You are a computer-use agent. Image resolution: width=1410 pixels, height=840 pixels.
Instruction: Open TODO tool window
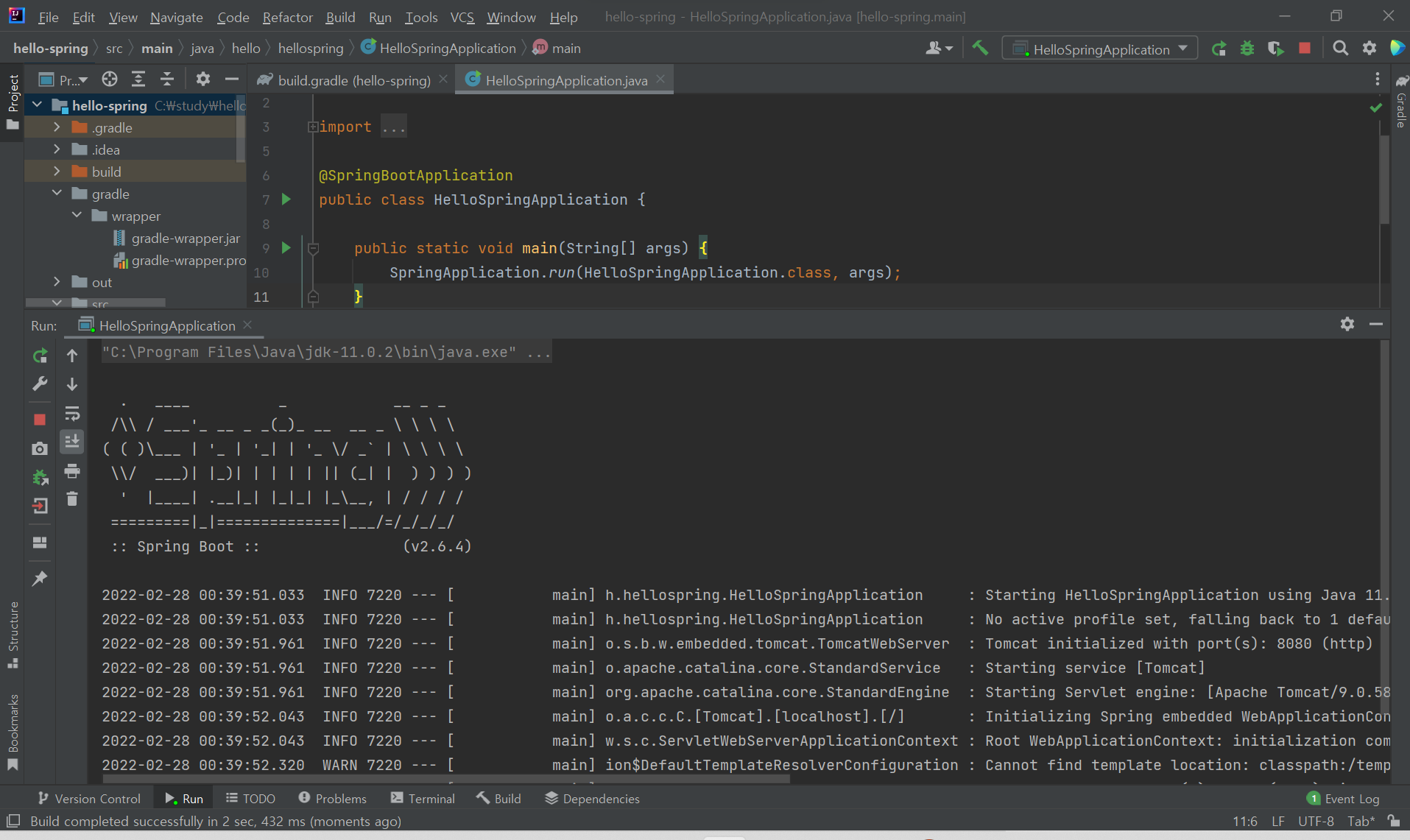pyautogui.click(x=250, y=799)
